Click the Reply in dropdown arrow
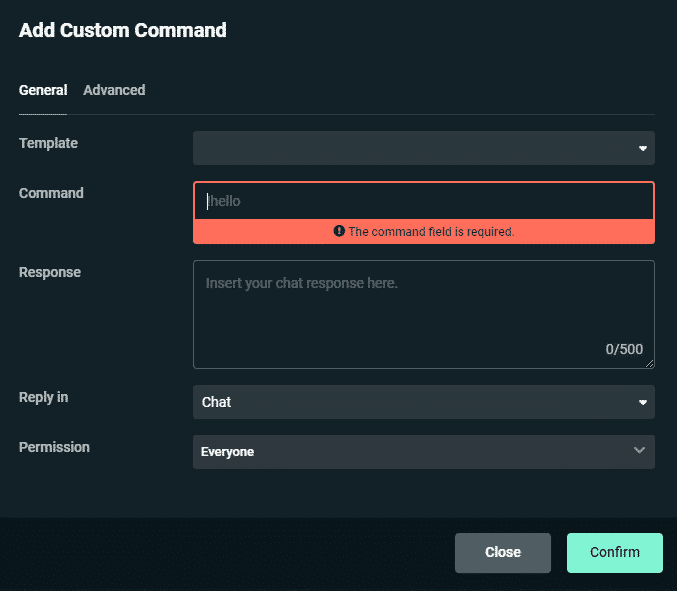677x591 pixels. pyautogui.click(x=642, y=402)
